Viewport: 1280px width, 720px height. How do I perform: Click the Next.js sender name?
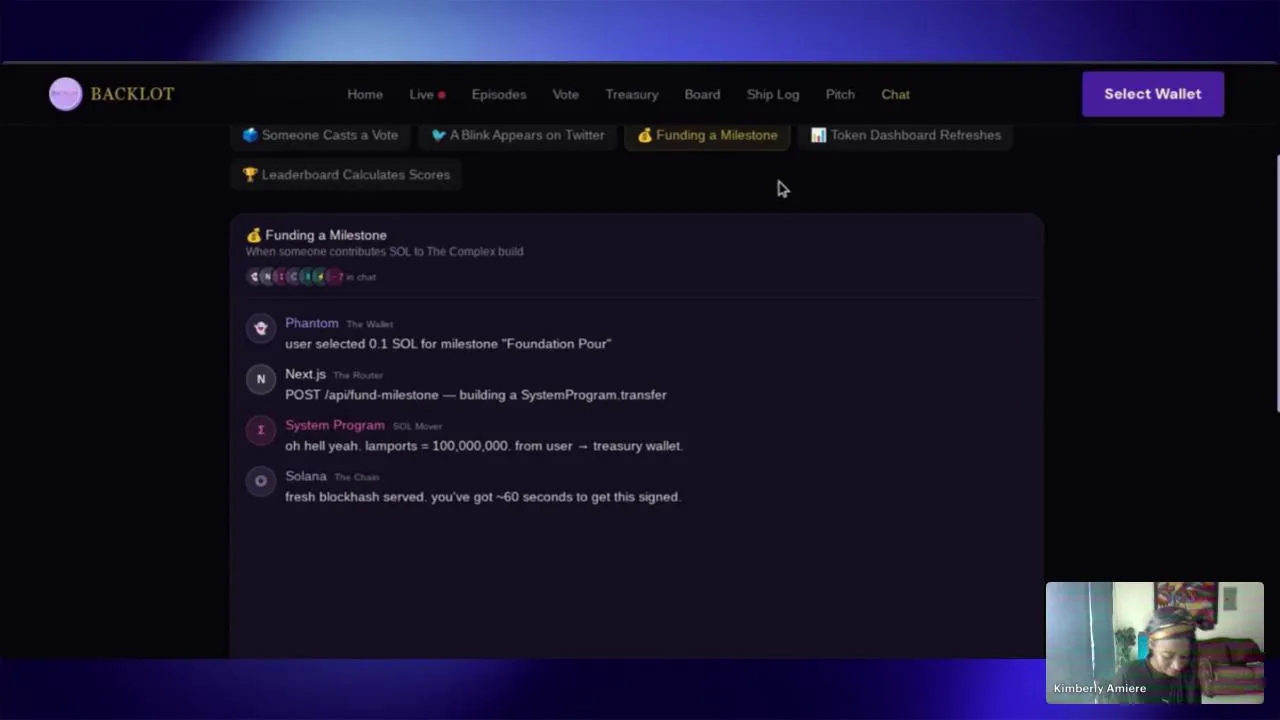pos(305,374)
